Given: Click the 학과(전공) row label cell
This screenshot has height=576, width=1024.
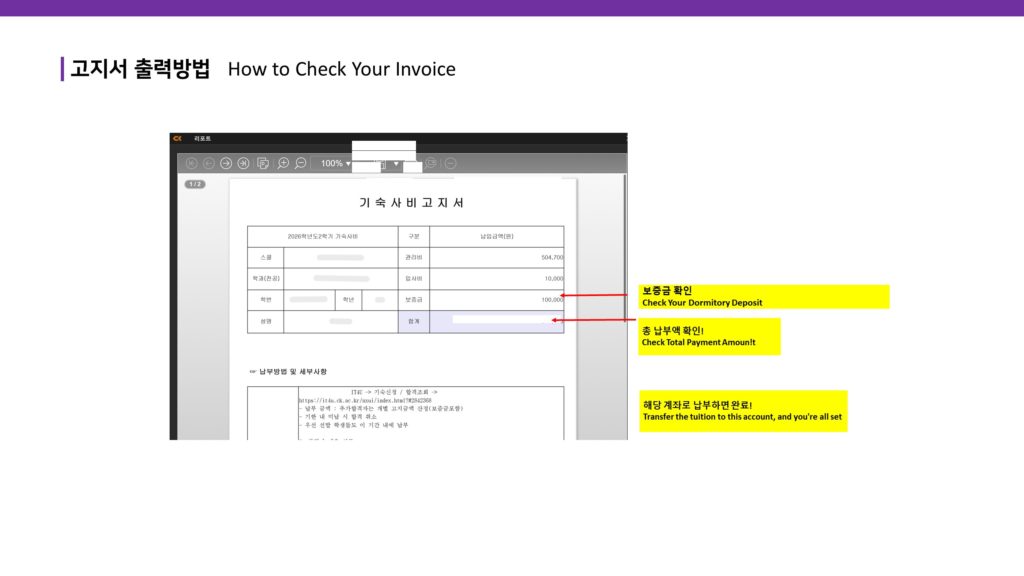Looking at the screenshot, I should (266, 278).
